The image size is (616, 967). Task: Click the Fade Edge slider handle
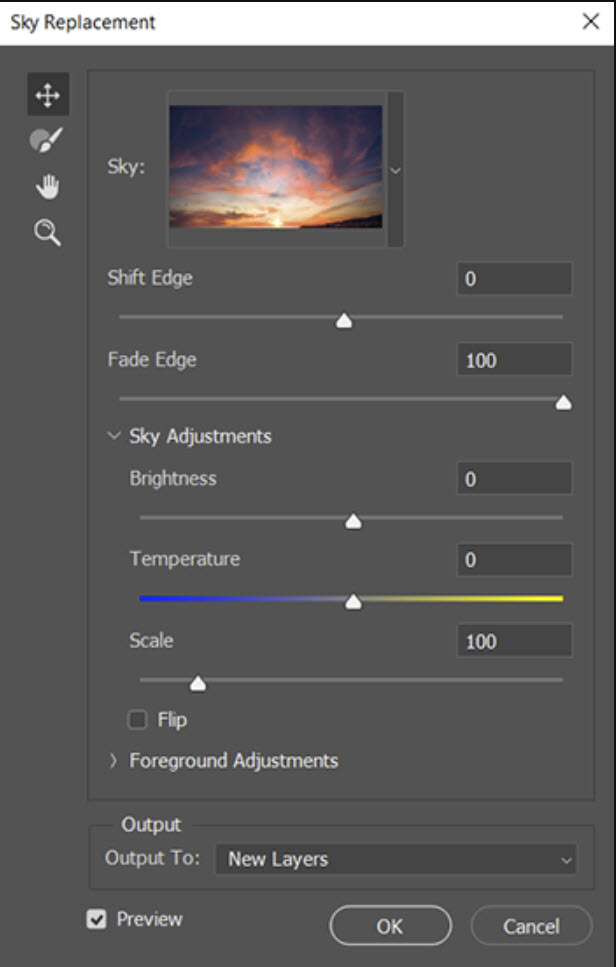coord(563,402)
